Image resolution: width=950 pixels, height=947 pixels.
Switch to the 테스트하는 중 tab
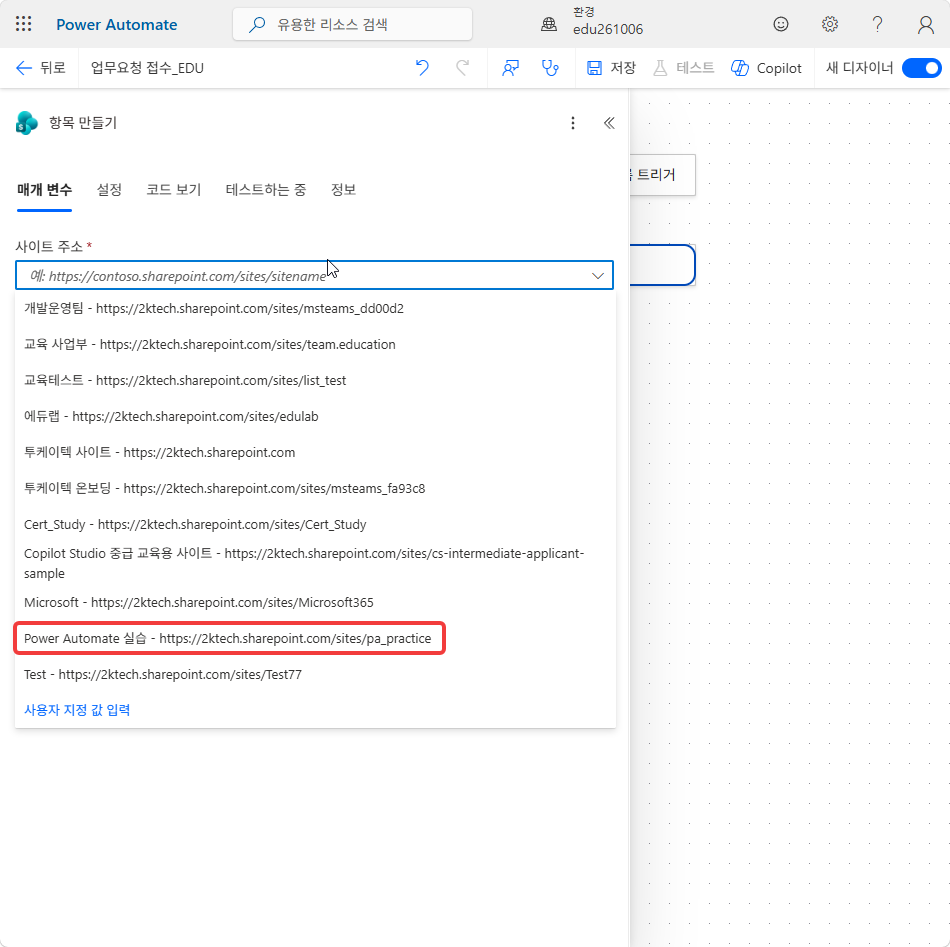pyautogui.click(x=265, y=190)
